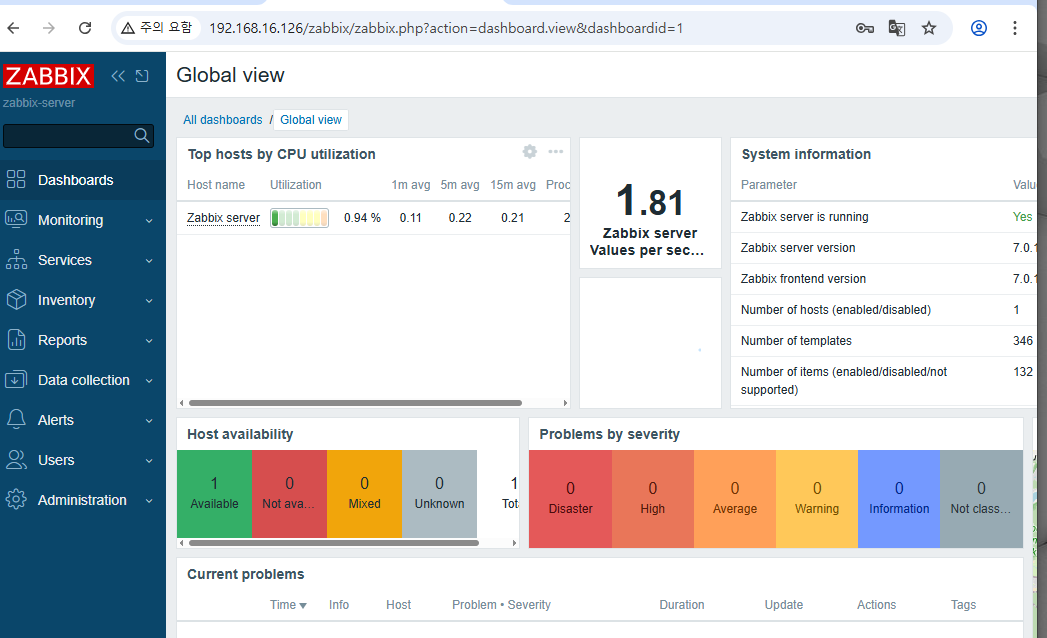1047x638 pixels.
Task: Click the Alerts bell icon
Action: [x=16, y=420]
